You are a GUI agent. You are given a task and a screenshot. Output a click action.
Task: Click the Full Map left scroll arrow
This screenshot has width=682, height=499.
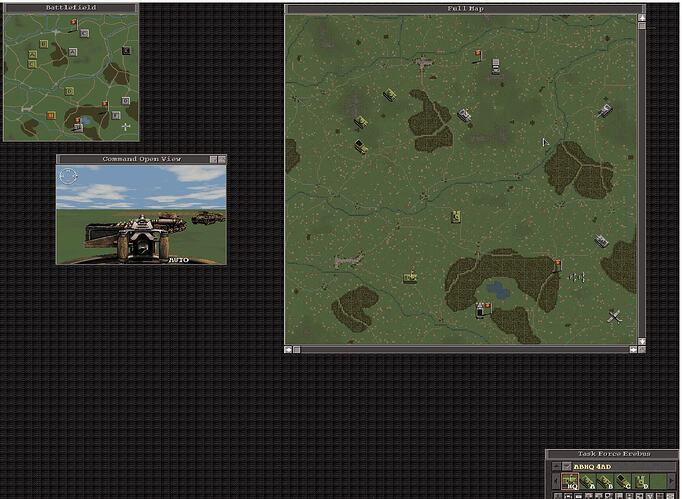coord(288,349)
